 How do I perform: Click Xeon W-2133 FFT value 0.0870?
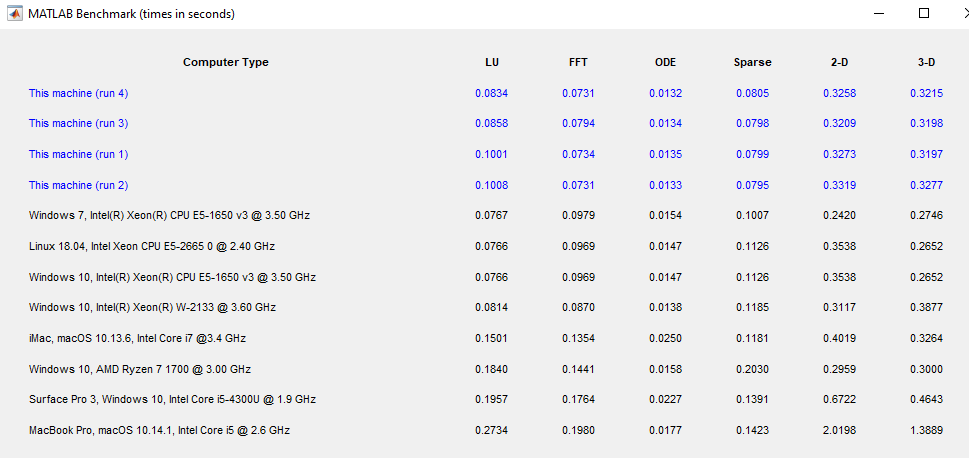(578, 307)
